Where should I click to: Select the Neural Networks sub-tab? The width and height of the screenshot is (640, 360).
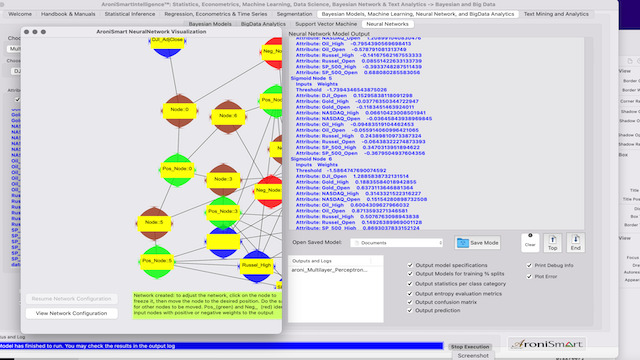(387, 24)
